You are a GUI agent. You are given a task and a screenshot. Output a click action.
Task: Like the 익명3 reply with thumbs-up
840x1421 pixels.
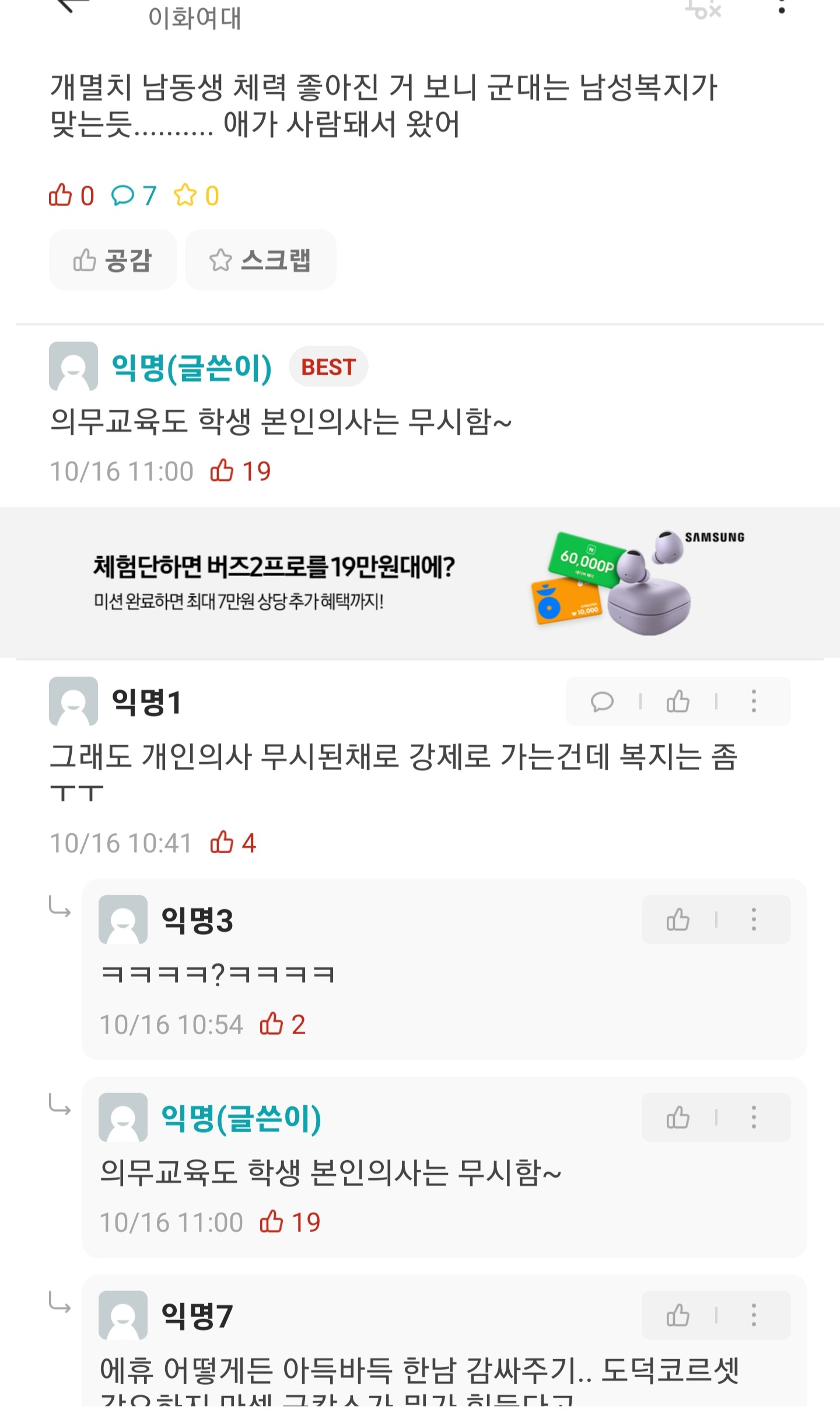(x=678, y=920)
